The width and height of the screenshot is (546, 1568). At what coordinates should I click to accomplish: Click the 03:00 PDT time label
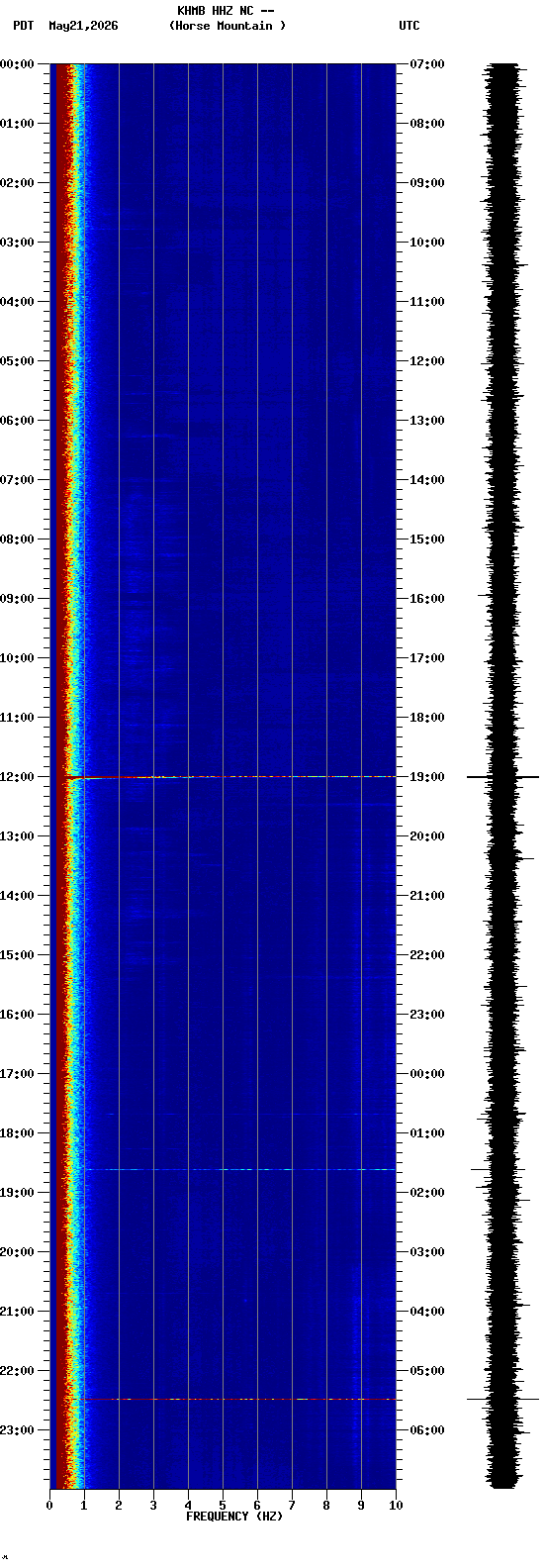point(17,243)
